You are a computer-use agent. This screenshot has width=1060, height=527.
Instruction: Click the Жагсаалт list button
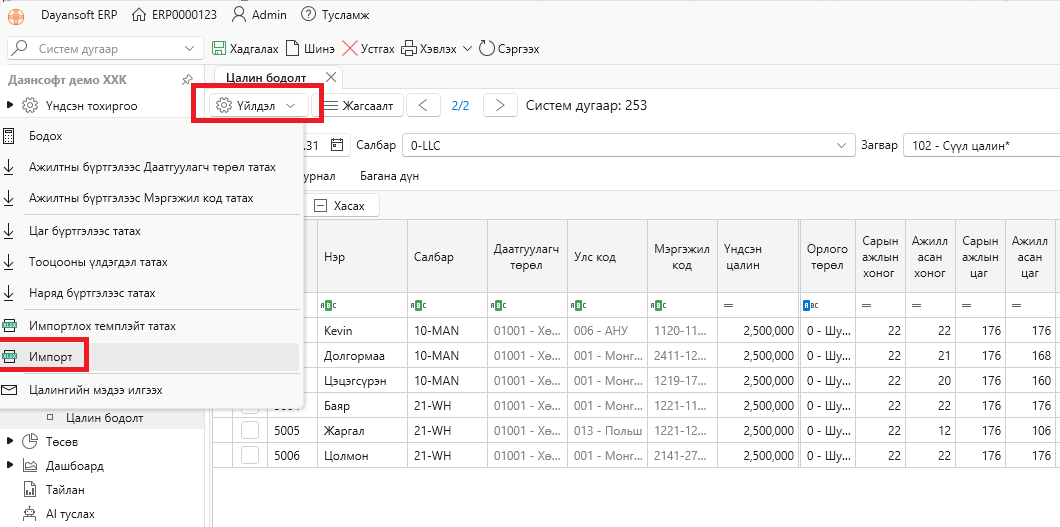[360, 105]
